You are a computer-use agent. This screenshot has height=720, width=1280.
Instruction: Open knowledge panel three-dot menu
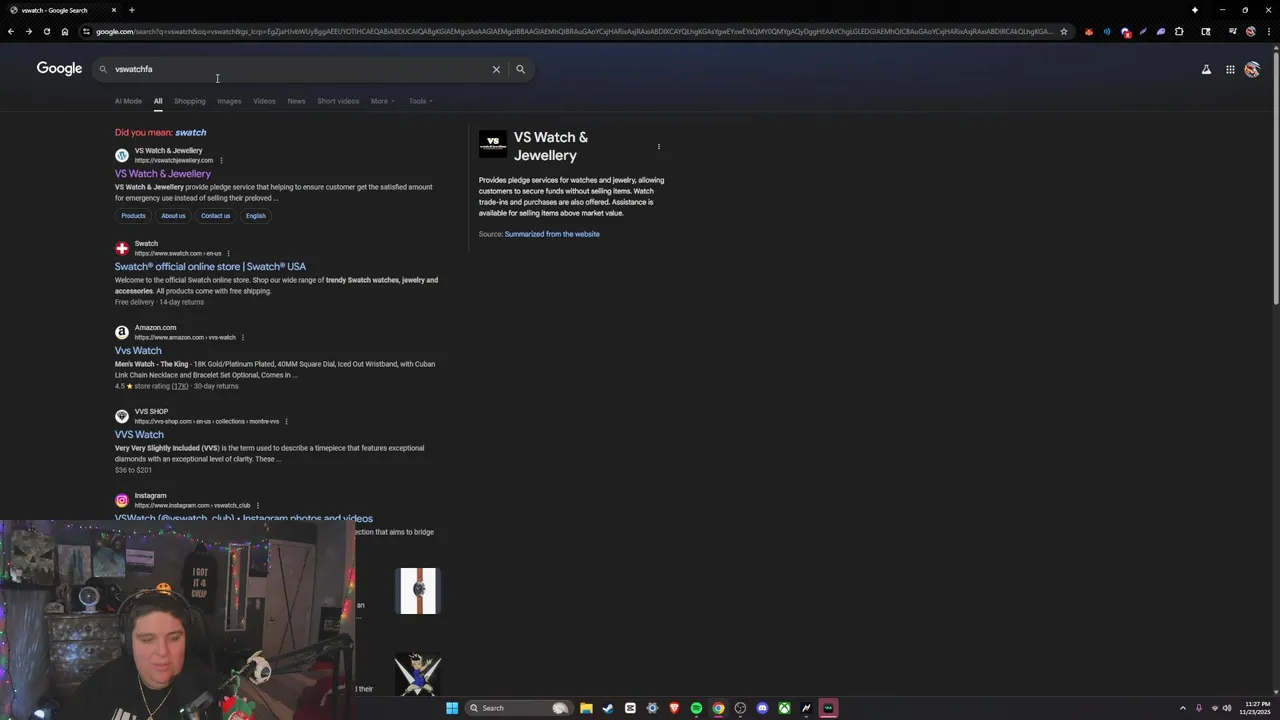[x=658, y=147]
